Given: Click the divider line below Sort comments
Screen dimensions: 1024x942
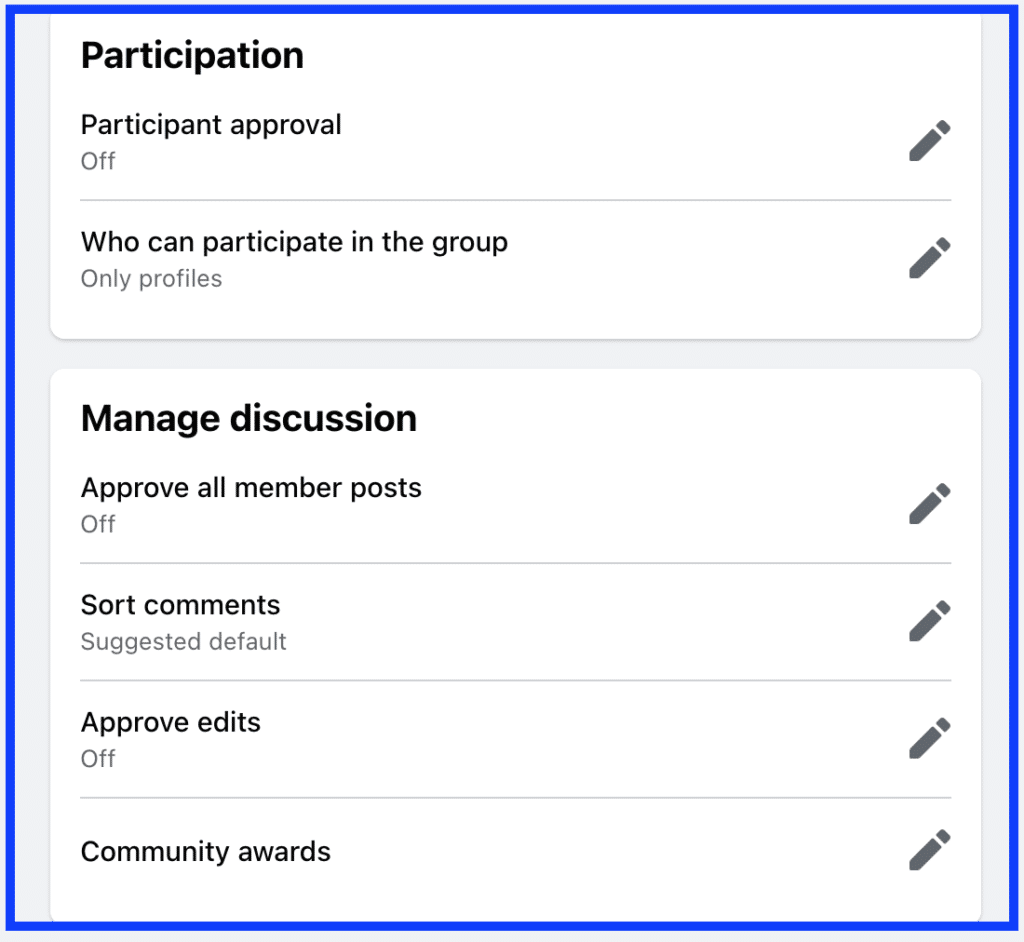Looking at the screenshot, I should [516, 680].
